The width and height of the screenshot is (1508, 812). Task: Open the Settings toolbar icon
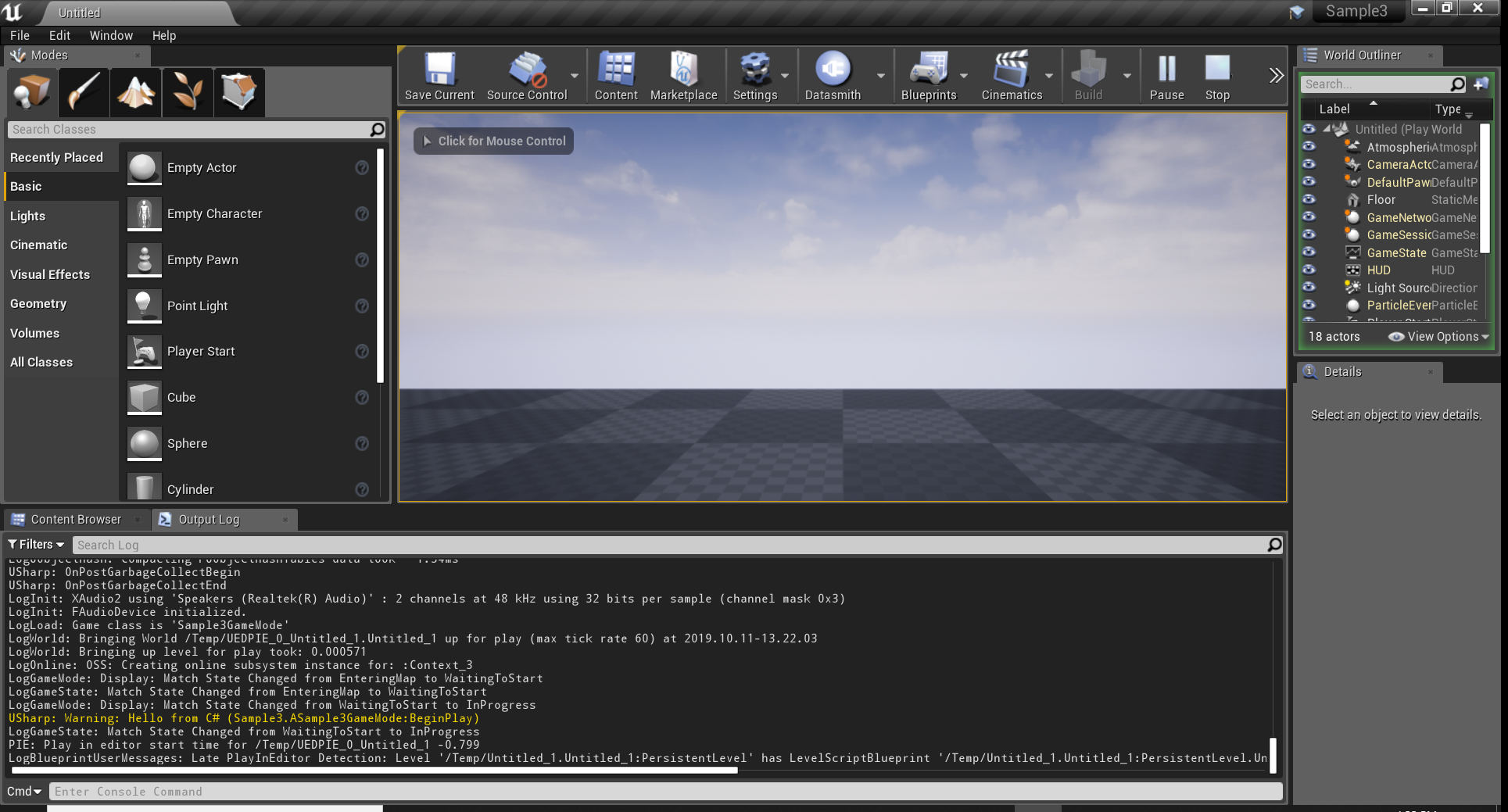755,69
